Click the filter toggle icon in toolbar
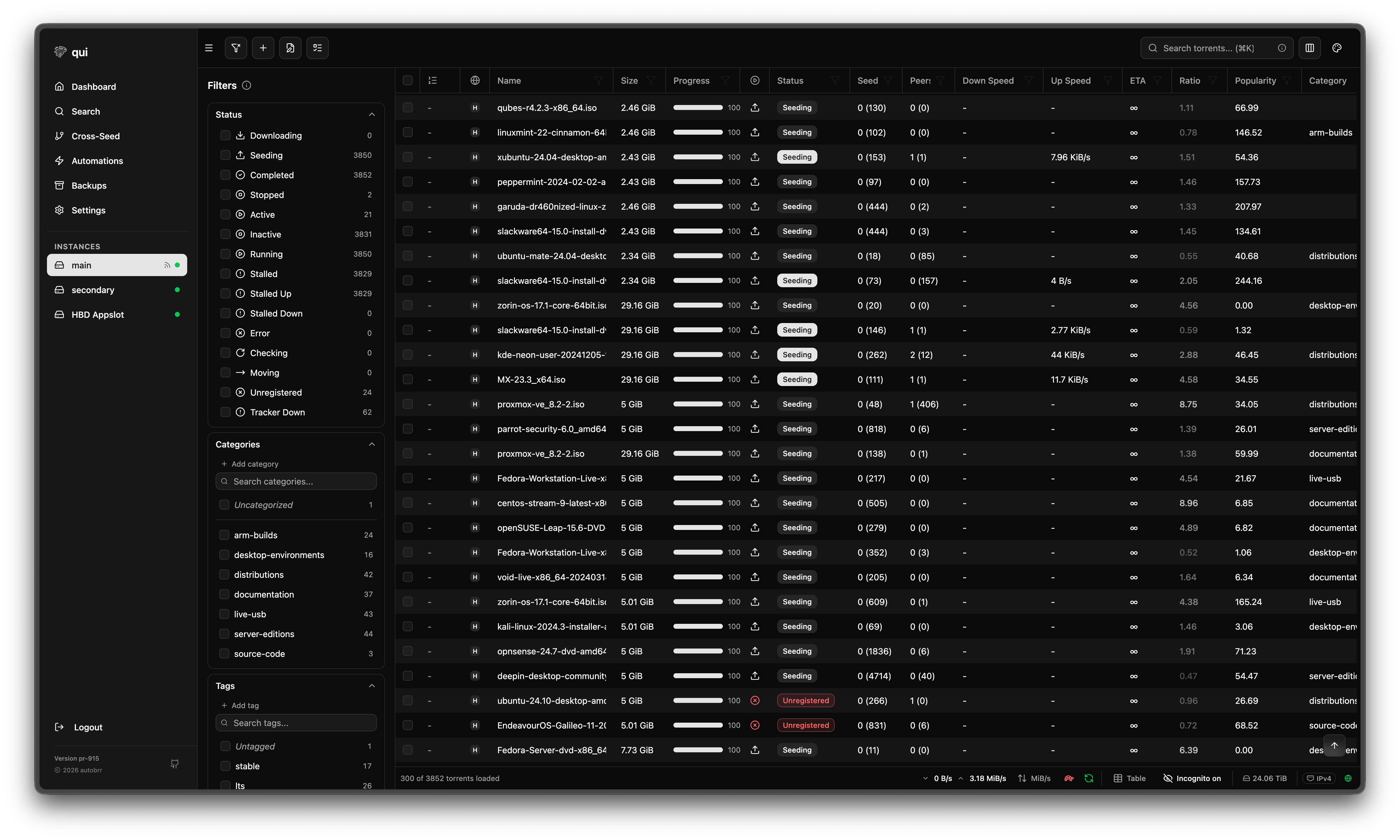Viewport: 1400px width, 840px height. click(235, 48)
